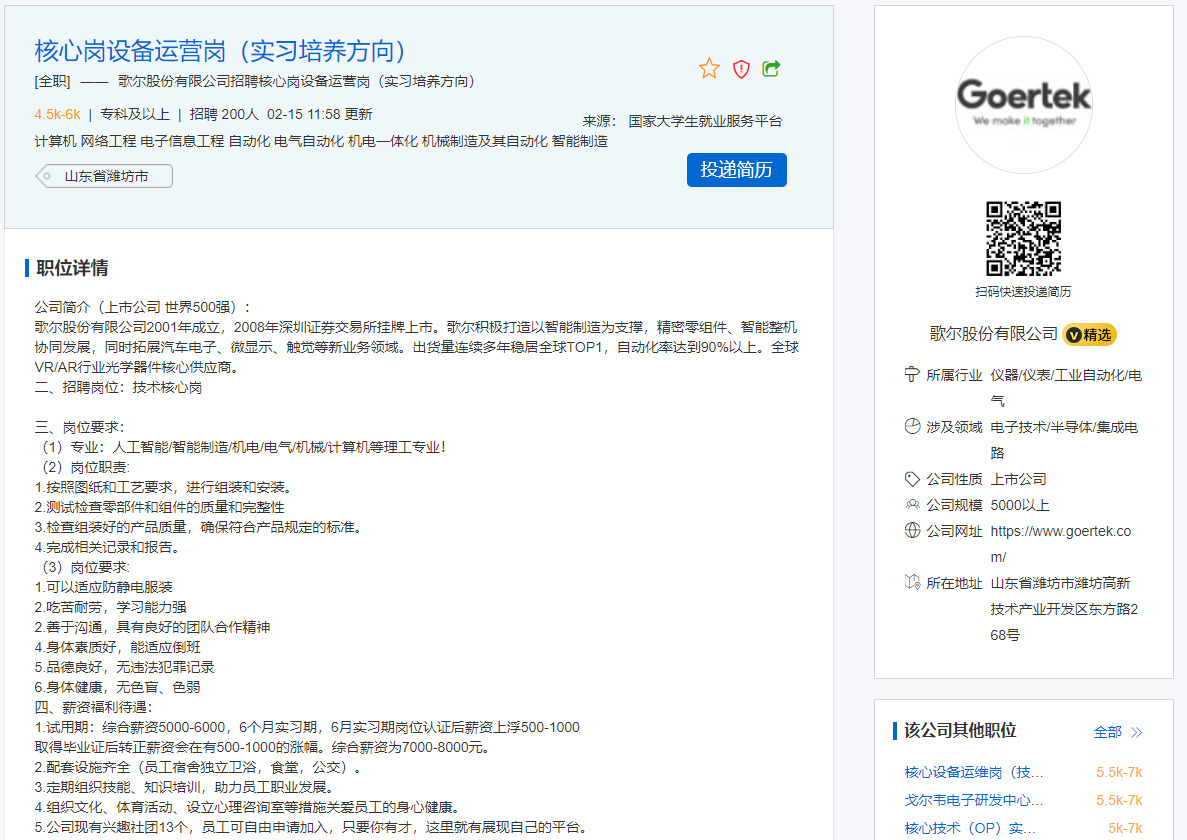
Task: Click the 招聘 200人 text
Action: 224,114
